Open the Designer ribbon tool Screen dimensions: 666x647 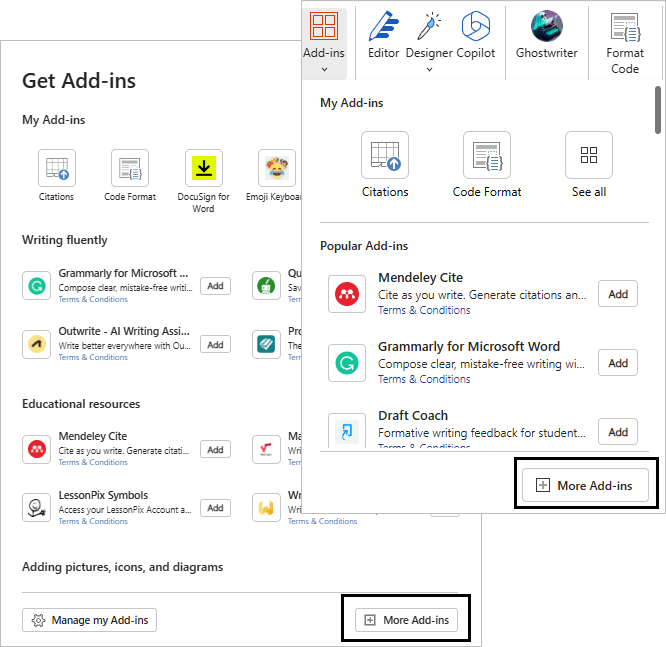click(429, 41)
